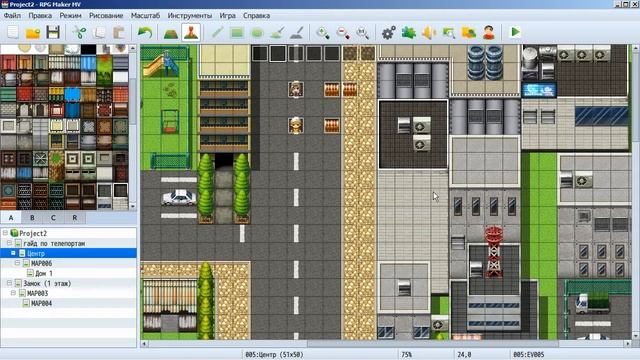Open the Resource Manager folders icon
This screenshot has height=360, width=640.
click(469, 32)
